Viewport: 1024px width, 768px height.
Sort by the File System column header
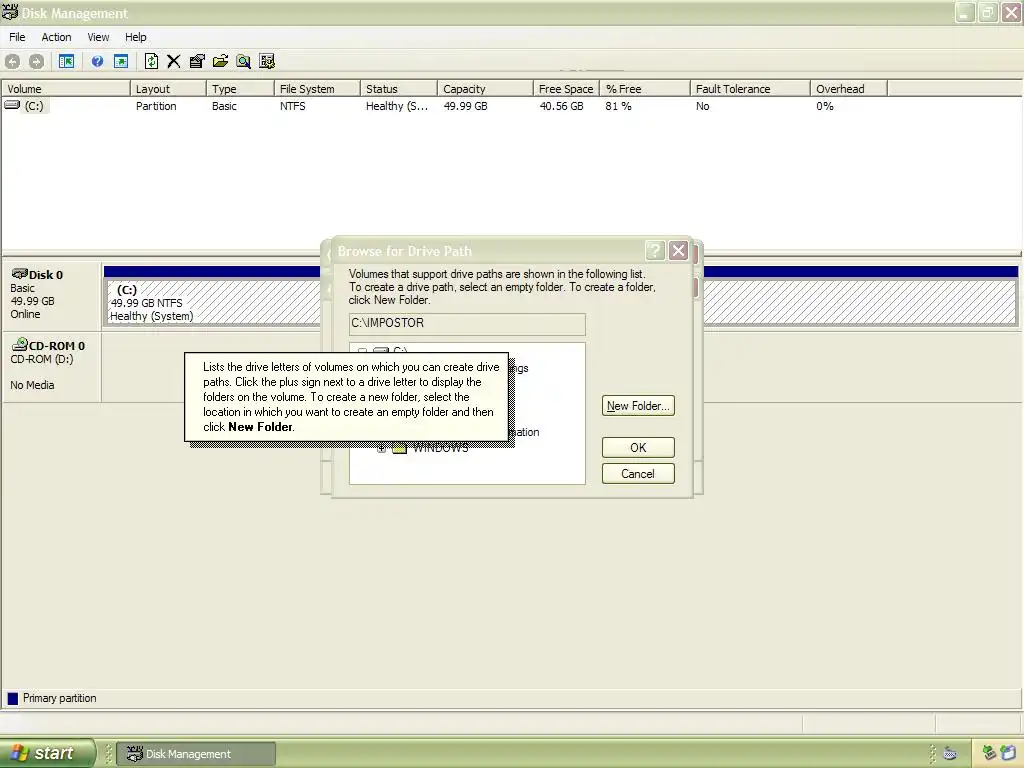point(317,89)
